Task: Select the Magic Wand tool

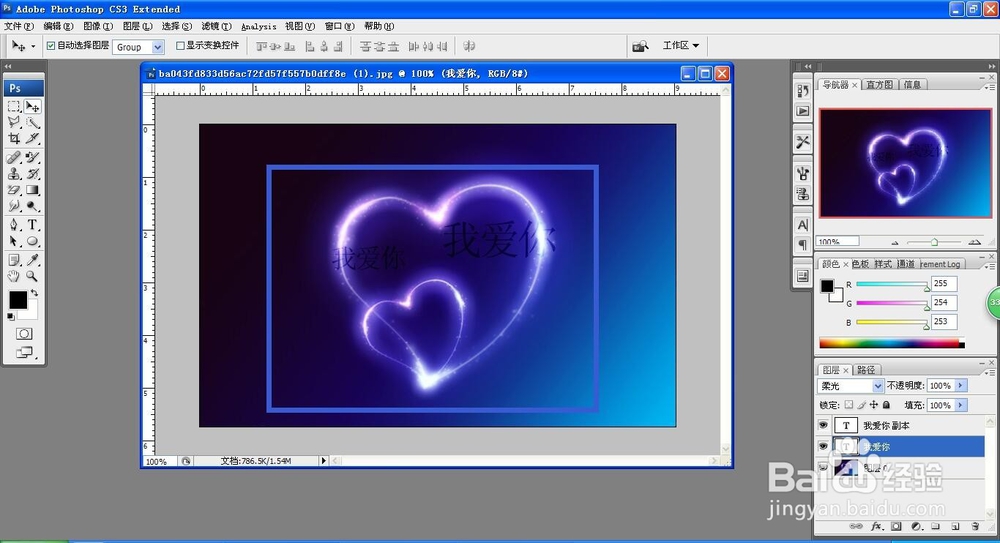Action: click(33, 122)
